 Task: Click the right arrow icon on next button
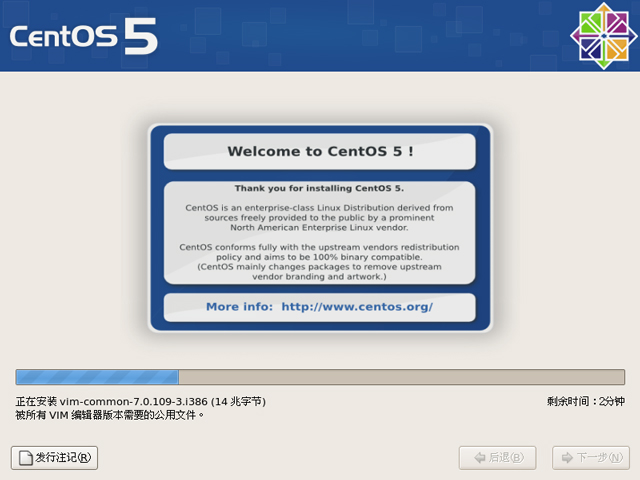pos(567,458)
